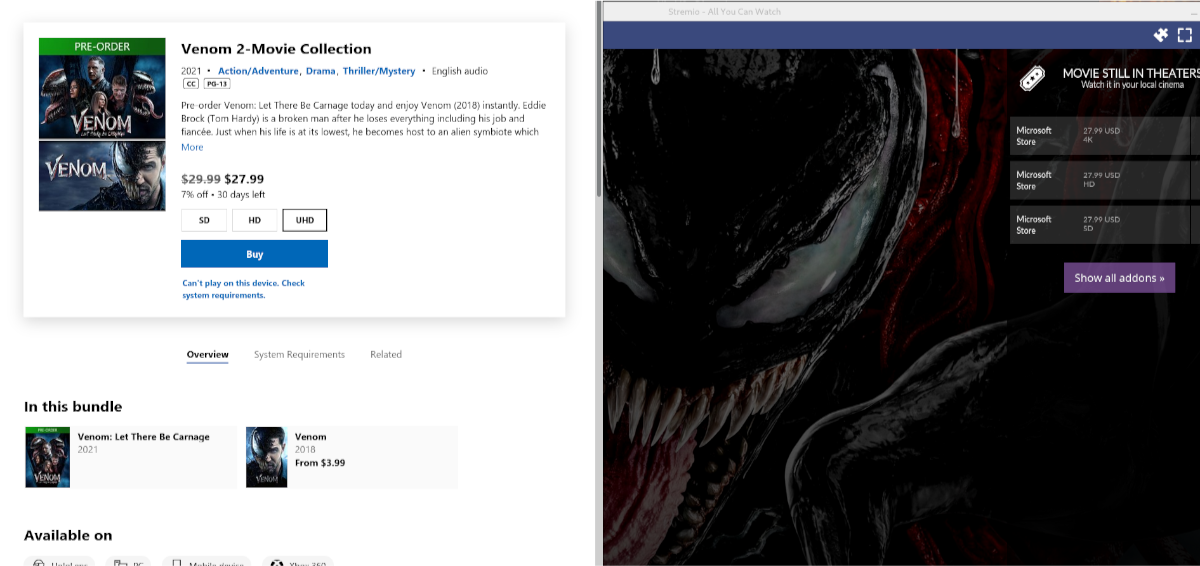
Task: Click the From $3.99 price text
Action: (320, 463)
